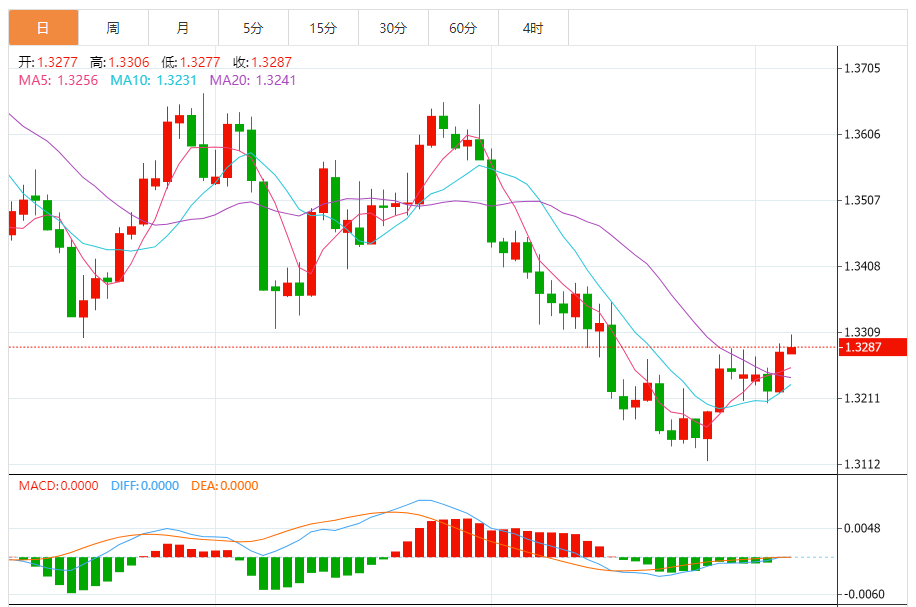Screen dimensions: 916x607
Task: Click the 低:1.3277 low price text
Action: click(x=191, y=62)
